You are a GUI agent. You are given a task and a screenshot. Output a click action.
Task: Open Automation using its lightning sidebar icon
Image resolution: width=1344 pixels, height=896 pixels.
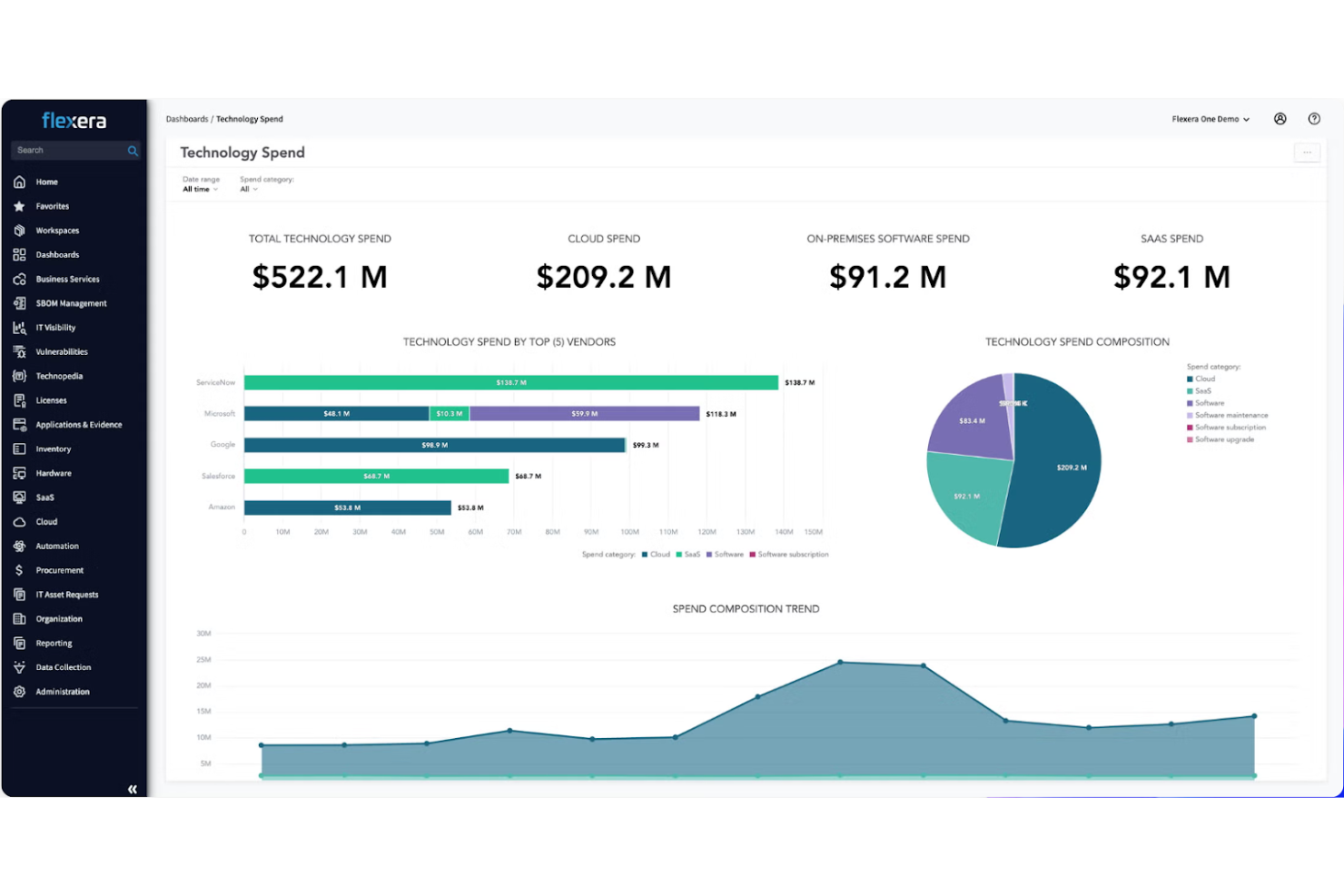(x=19, y=546)
